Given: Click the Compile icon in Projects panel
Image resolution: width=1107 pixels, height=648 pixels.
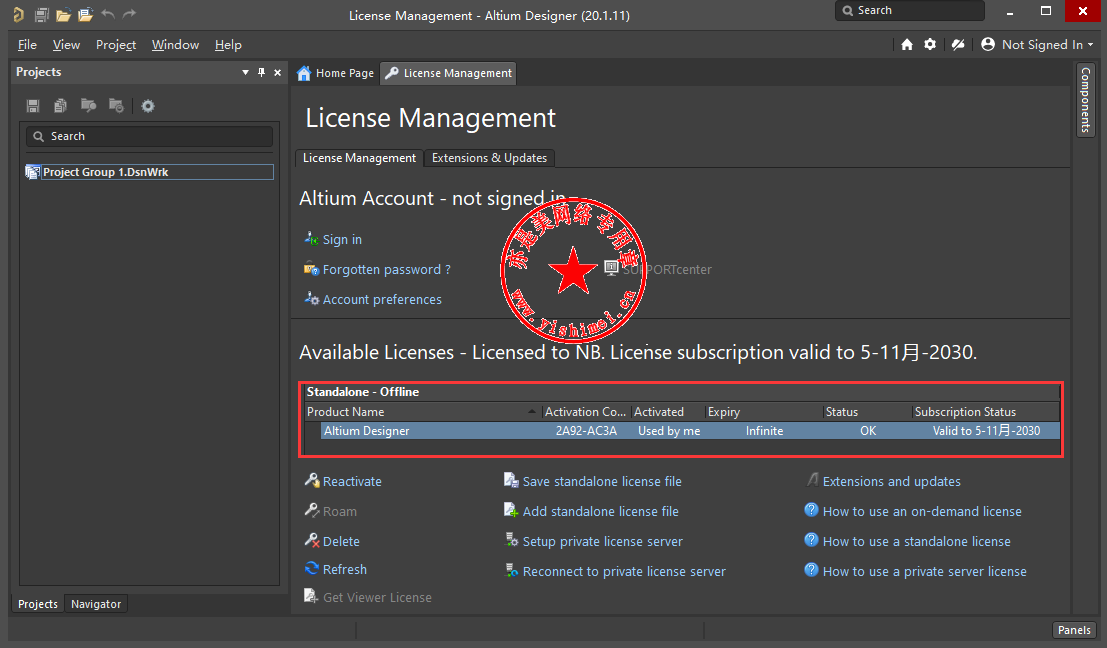Looking at the screenshot, I should pyautogui.click(x=61, y=106).
